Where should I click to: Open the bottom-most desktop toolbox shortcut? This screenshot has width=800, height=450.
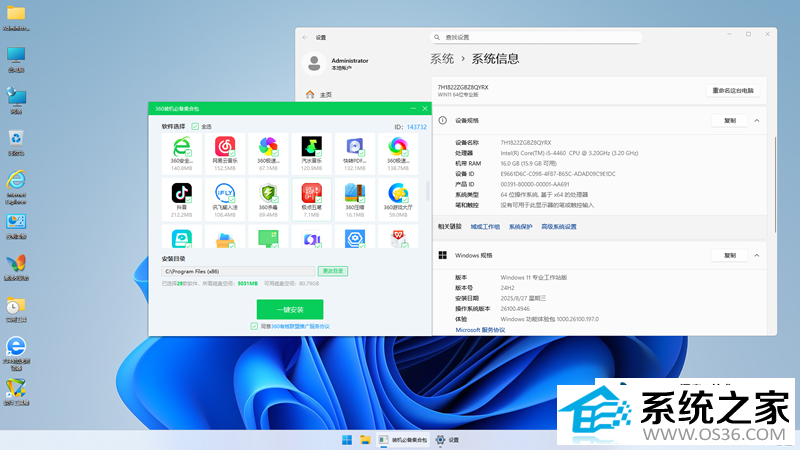tap(16, 388)
